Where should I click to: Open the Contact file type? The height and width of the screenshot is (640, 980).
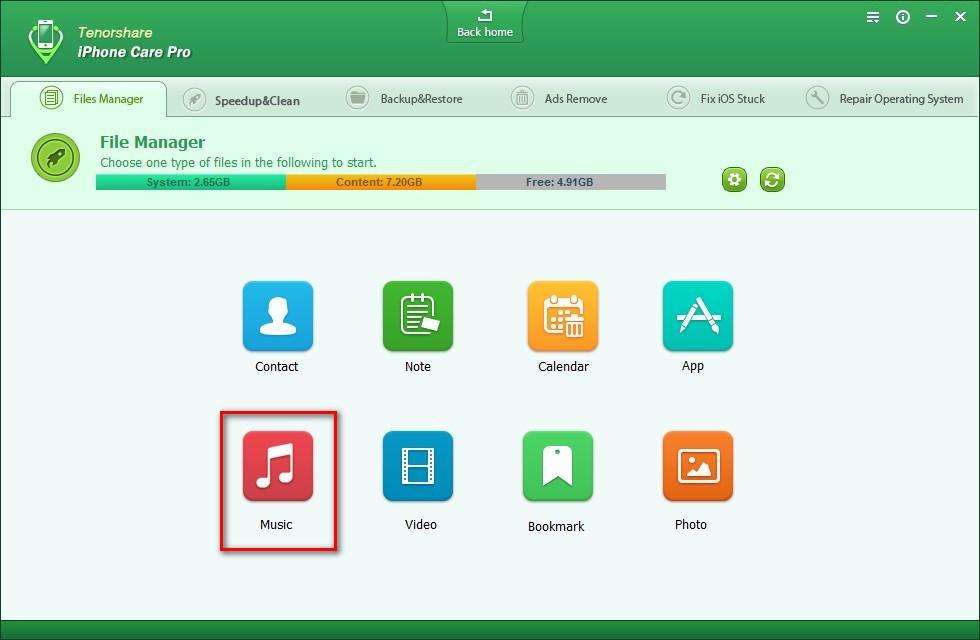point(278,316)
